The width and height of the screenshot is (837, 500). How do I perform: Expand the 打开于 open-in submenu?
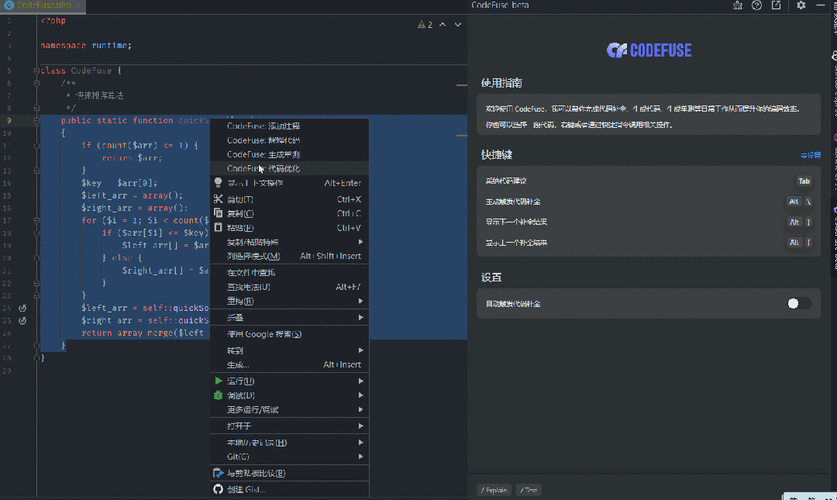[x=289, y=426]
